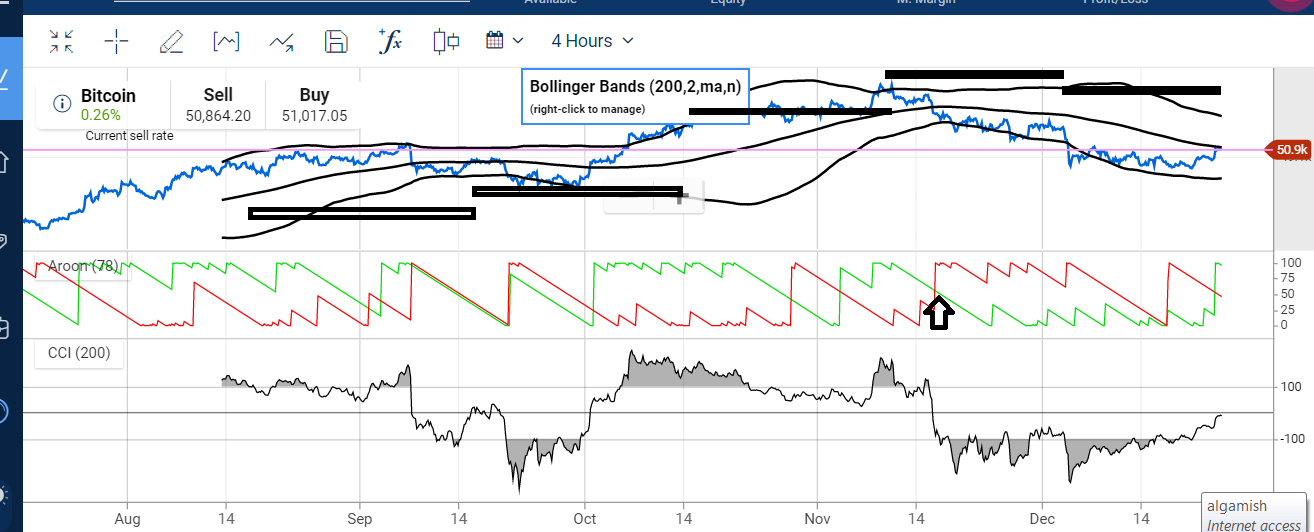Click the Current sell rate text
Viewport: 1314px width, 532px height.
(x=128, y=135)
